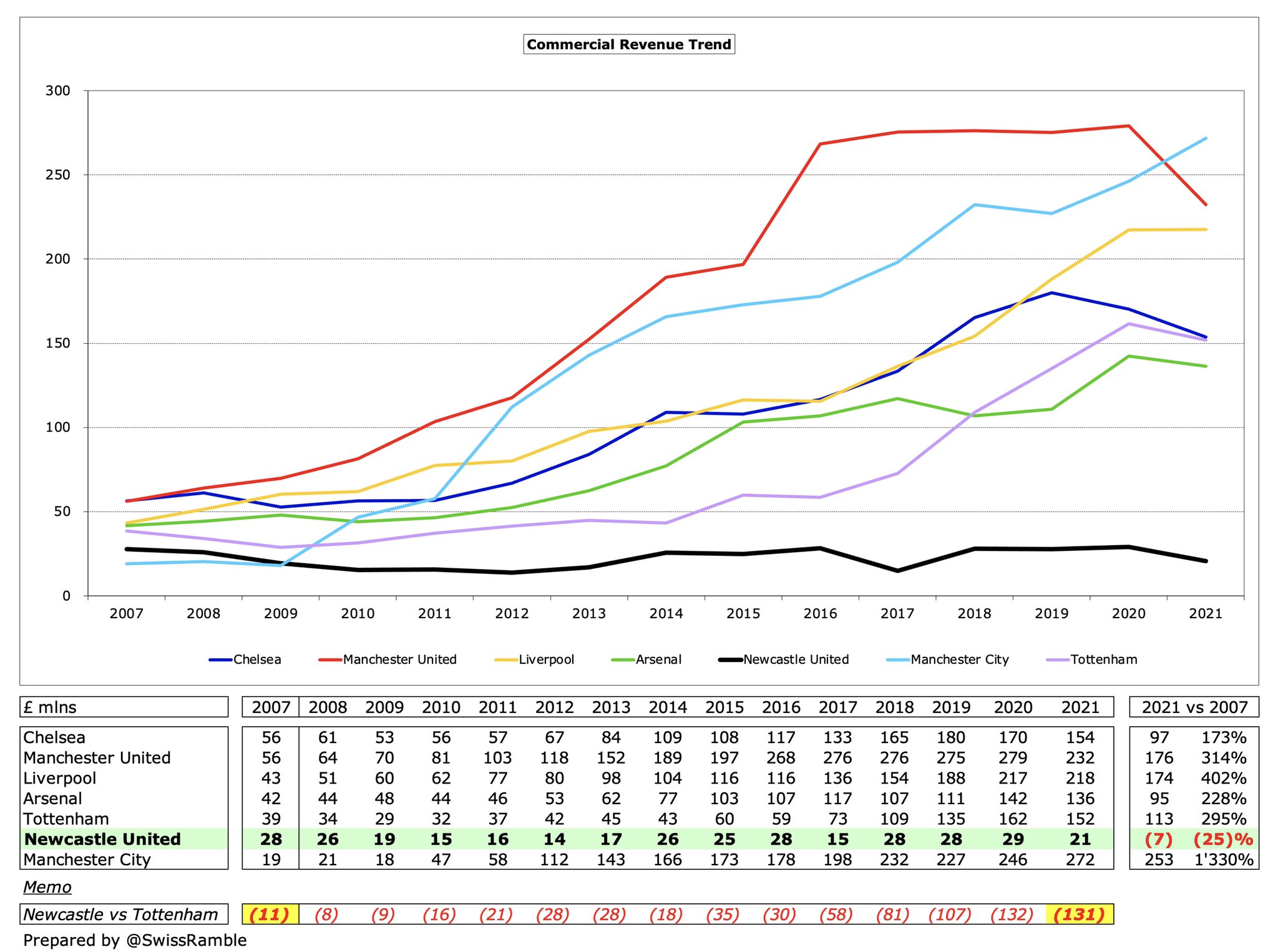Click the 2012 x-axis label on chart
Screen dimensions: 1278x952
(x=512, y=613)
